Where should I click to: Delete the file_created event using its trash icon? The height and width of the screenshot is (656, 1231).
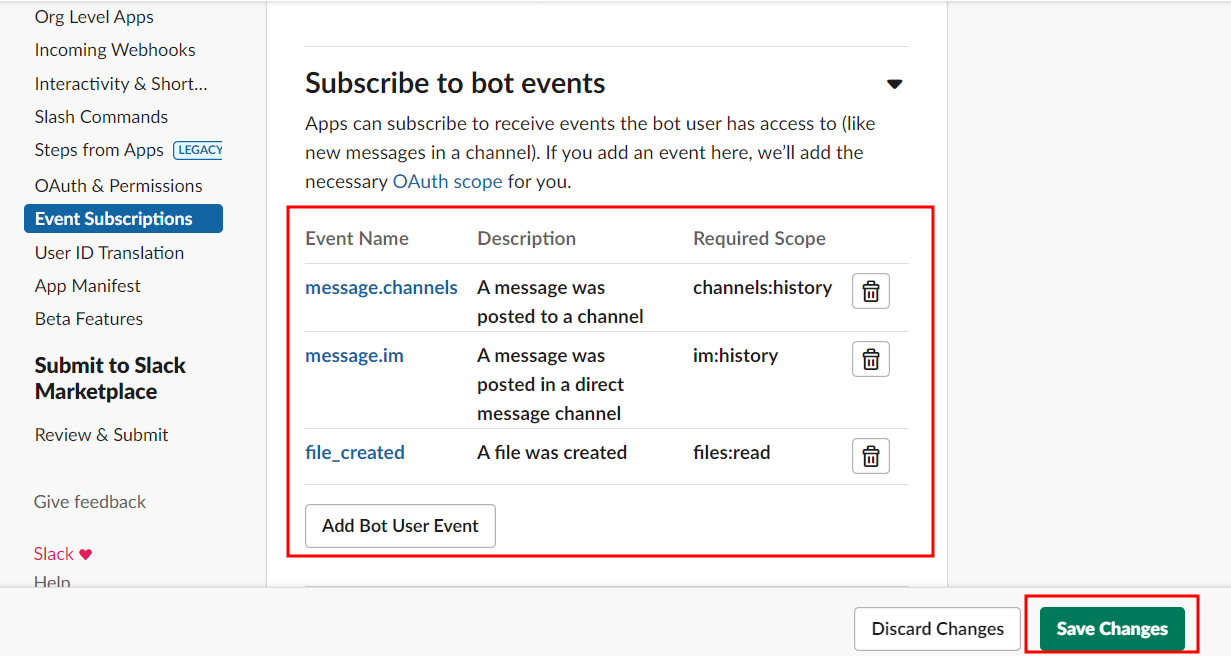click(870, 456)
